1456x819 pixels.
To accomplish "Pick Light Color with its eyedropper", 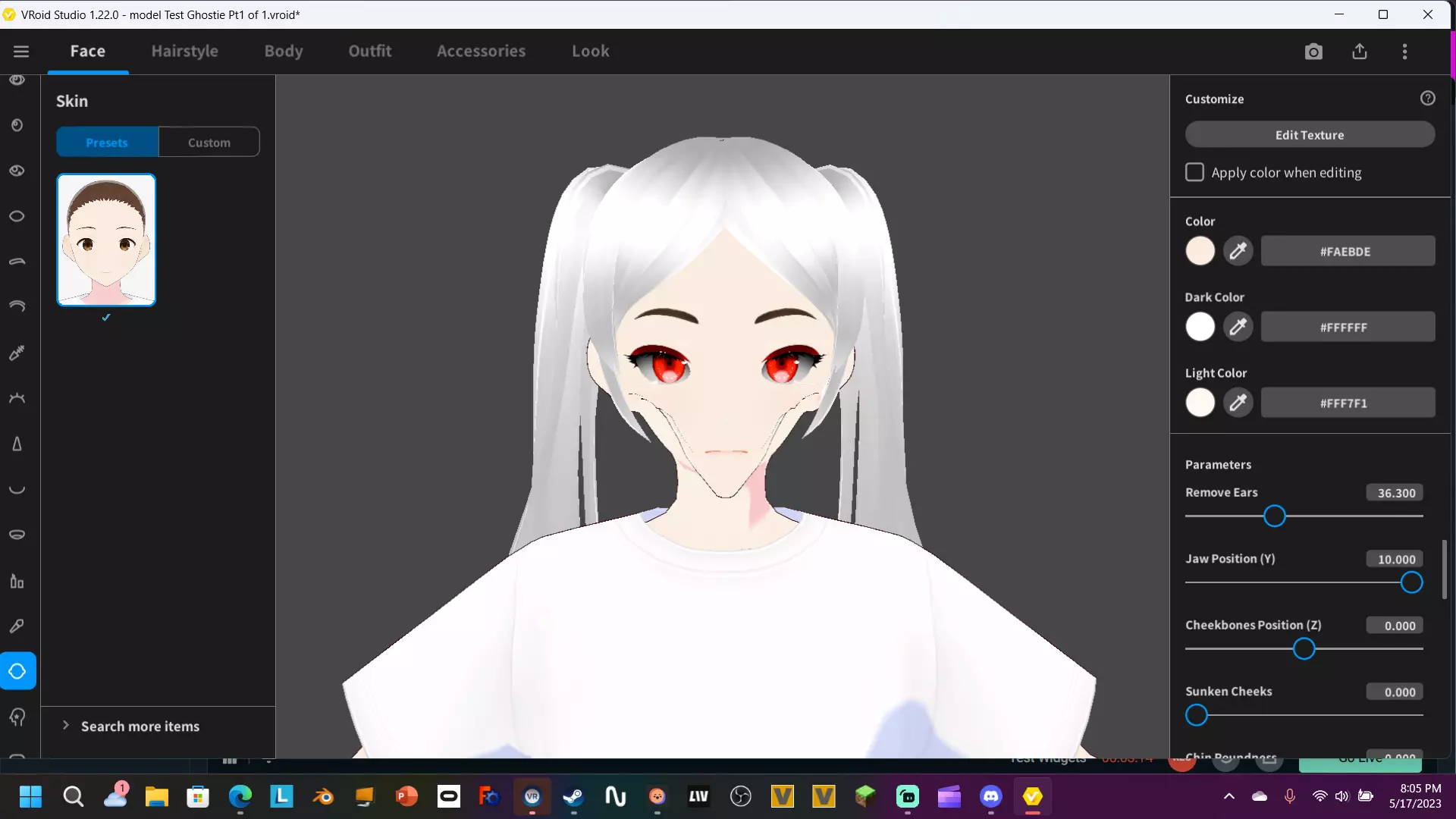I will [x=1238, y=403].
